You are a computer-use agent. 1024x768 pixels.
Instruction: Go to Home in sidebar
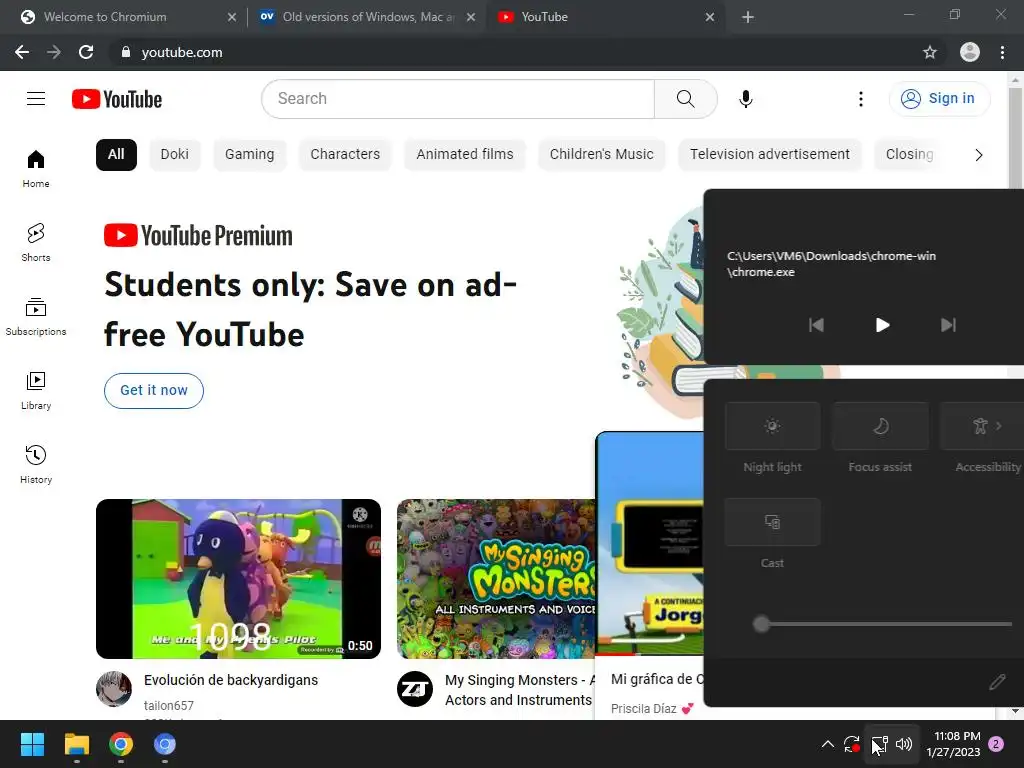coord(36,168)
